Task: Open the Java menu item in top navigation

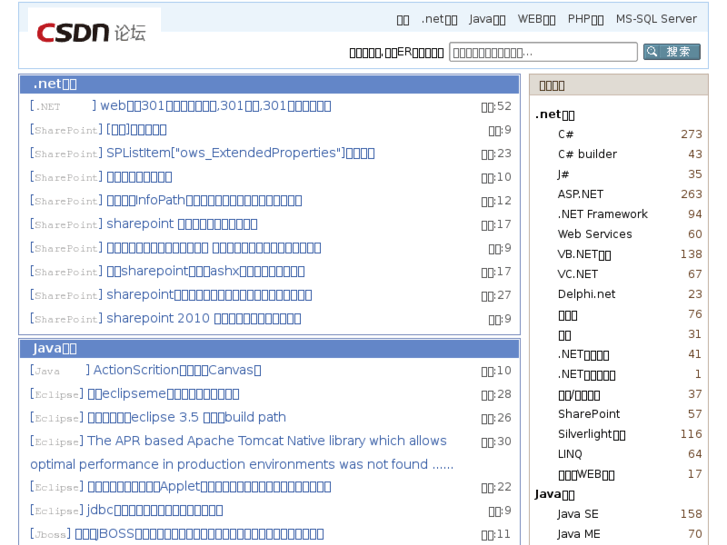Action: [x=487, y=19]
